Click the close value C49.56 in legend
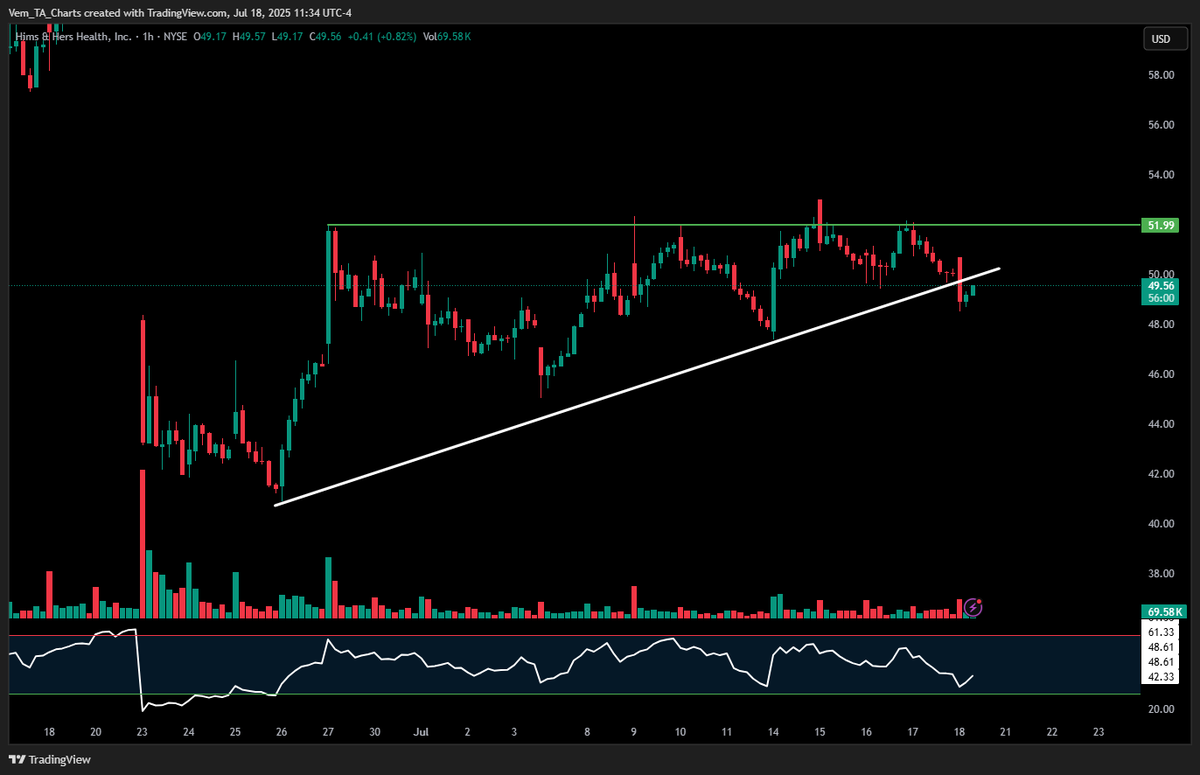This screenshot has height=775, width=1200. pos(327,37)
